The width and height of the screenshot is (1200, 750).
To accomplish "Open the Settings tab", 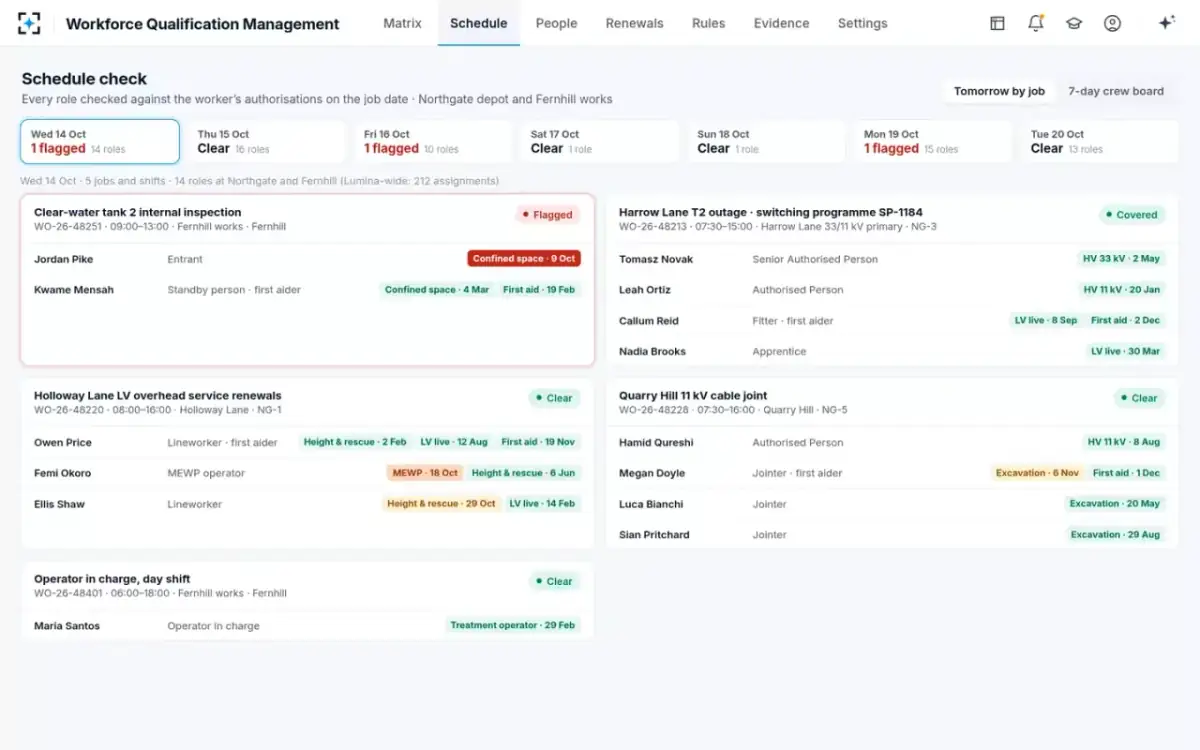I will 862,23.
